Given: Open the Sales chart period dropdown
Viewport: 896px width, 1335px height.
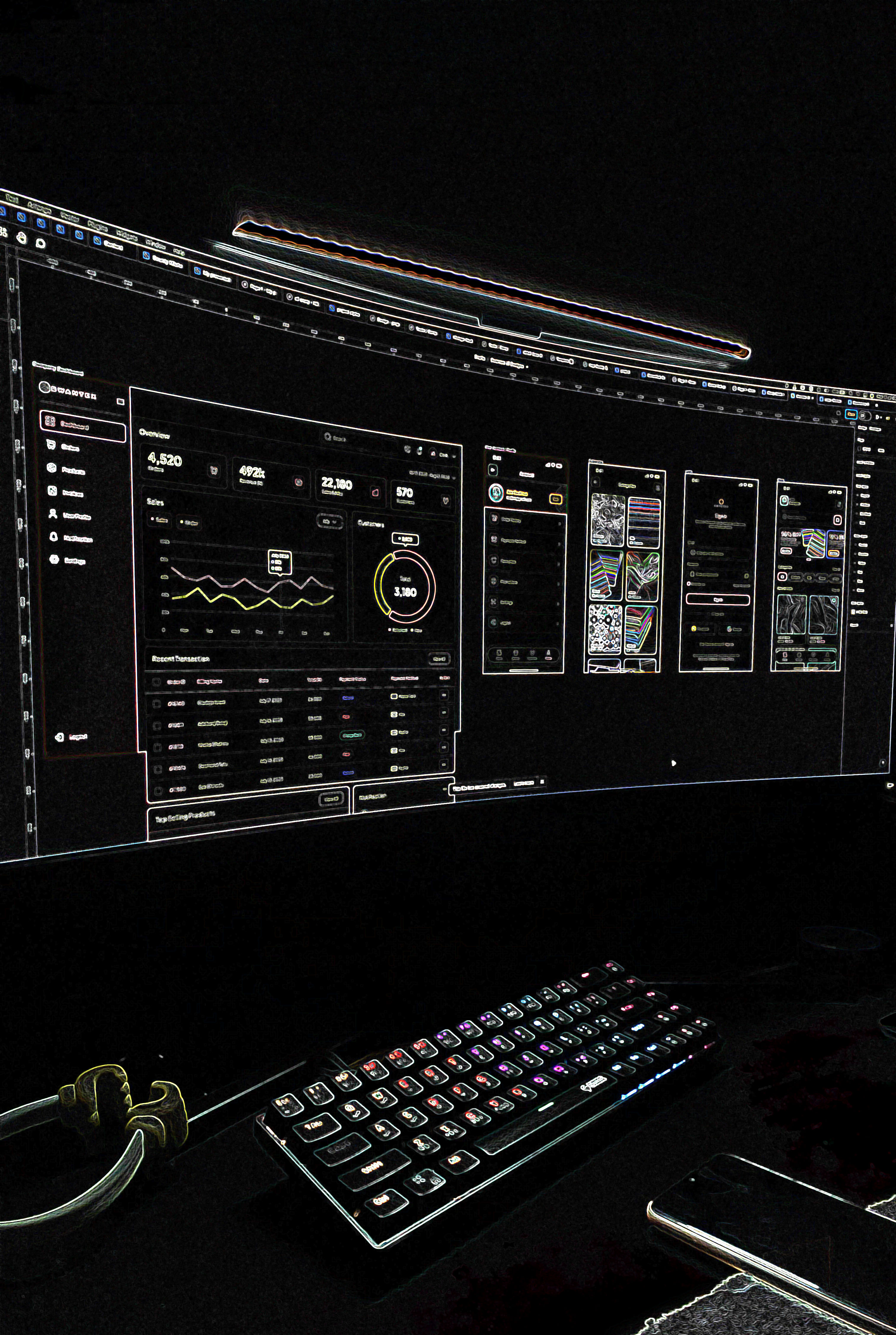Looking at the screenshot, I should pyautogui.click(x=330, y=521).
